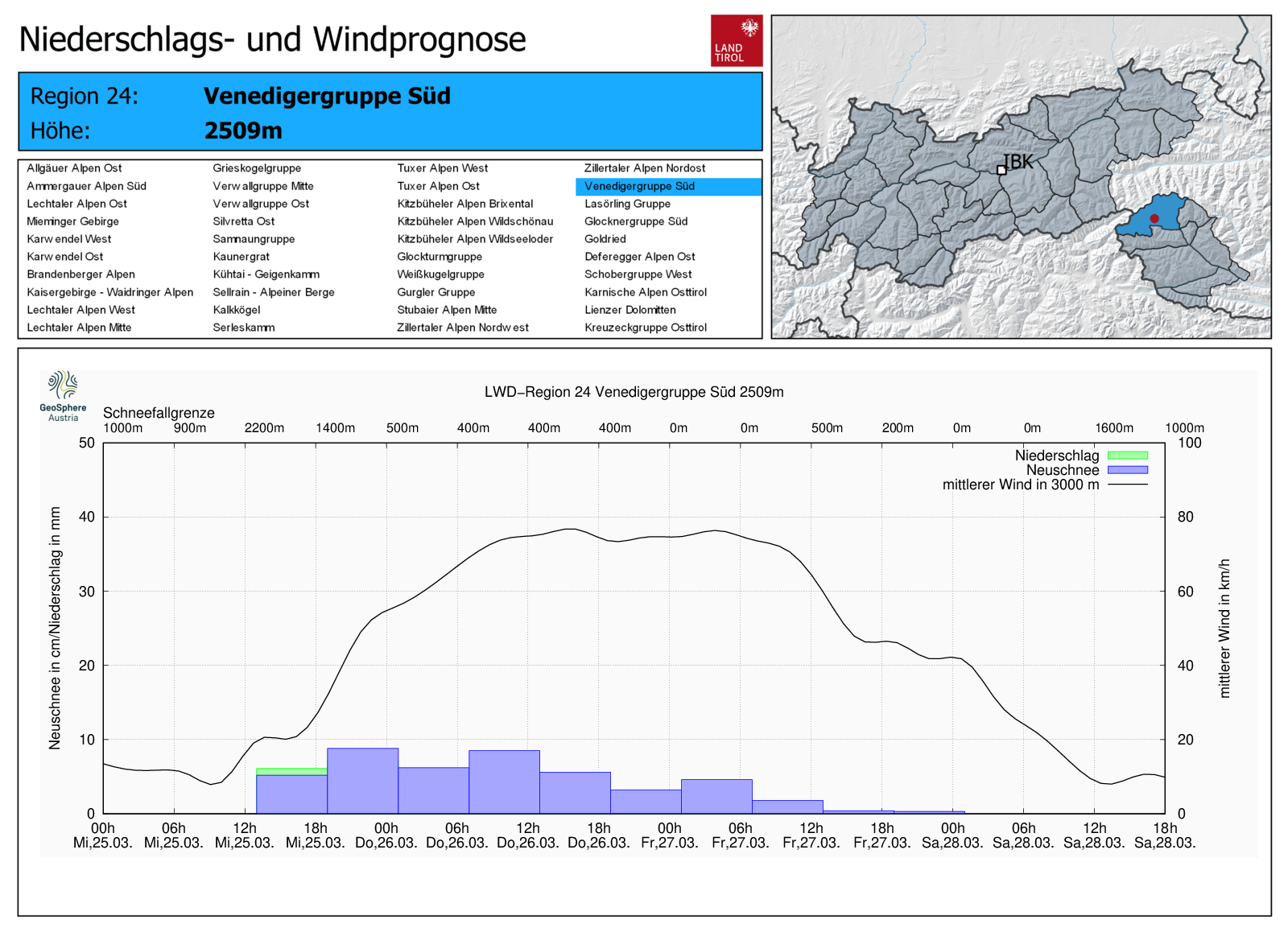The image size is (1288, 928).
Task: Choose Kitzbüheler Alpen Wildschönau region
Action: pyautogui.click(x=475, y=221)
